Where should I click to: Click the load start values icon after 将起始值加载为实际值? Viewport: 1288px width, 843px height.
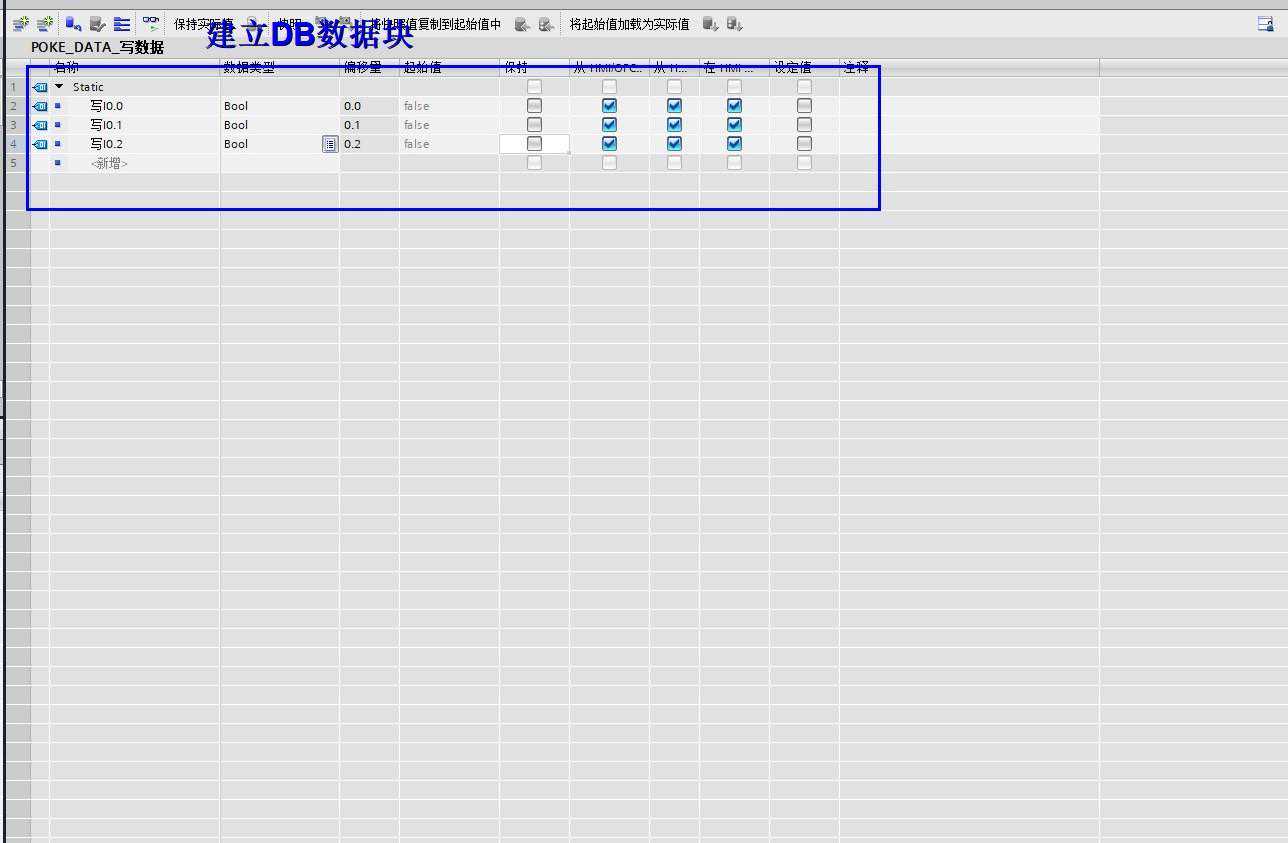click(710, 24)
